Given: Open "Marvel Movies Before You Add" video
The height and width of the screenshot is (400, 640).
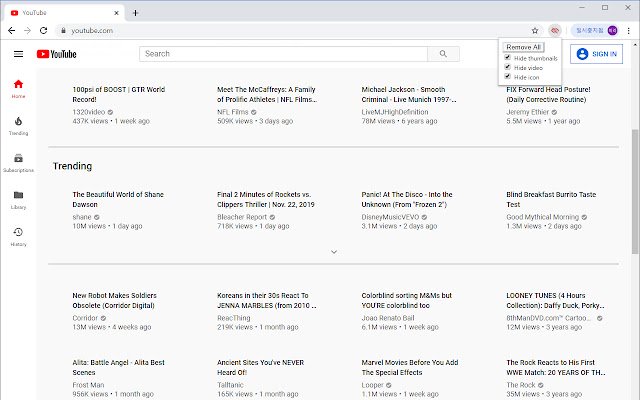Looking at the screenshot, I should tap(410, 367).
